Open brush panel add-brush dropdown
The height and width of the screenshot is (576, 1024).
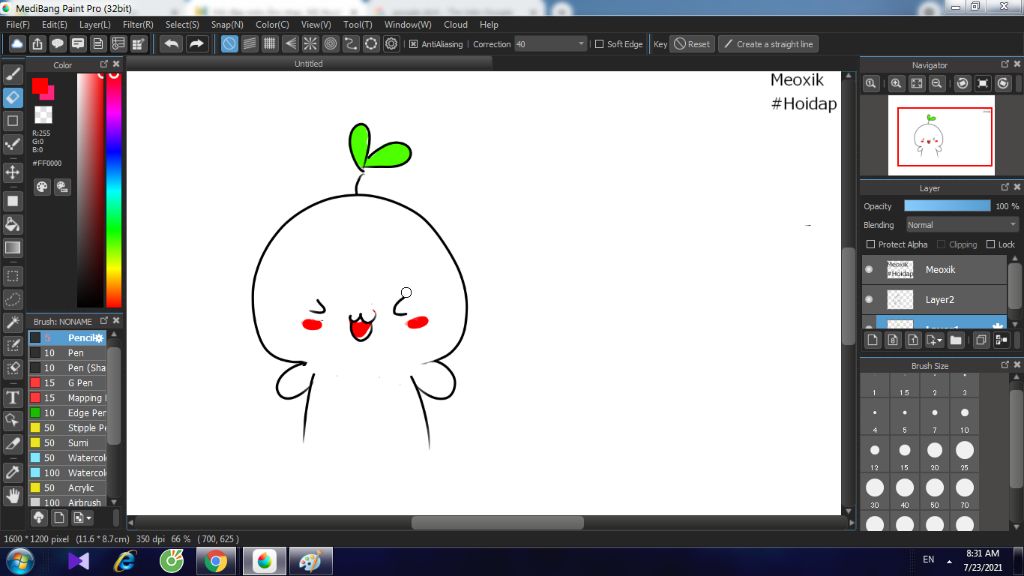82,518
